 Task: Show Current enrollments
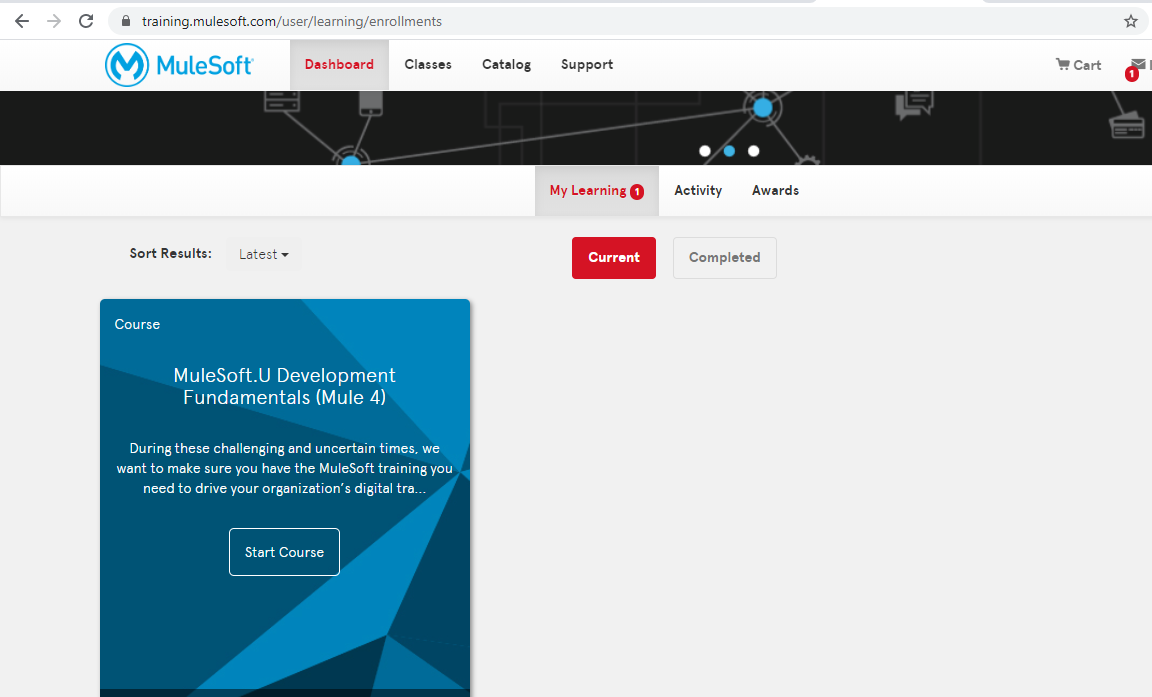[x=613, y=258]
